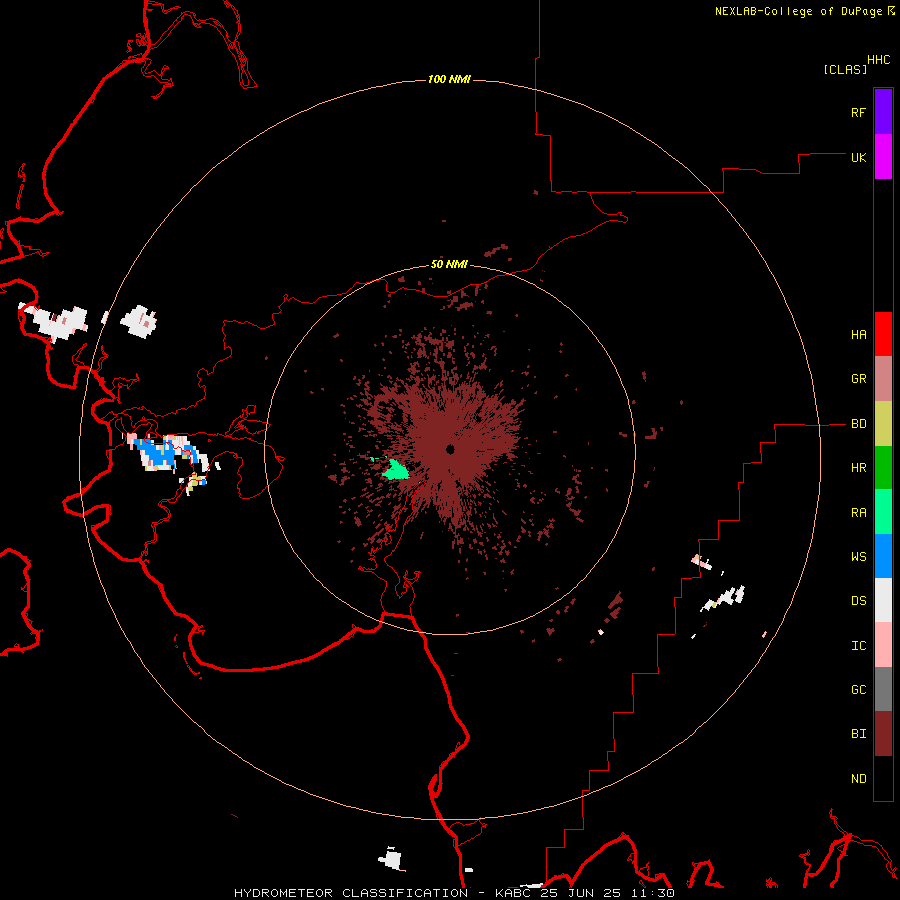Viewport: 900px width, 900px height.
Task: Click the green rain echo near radar
Action: tap(395, 471)
